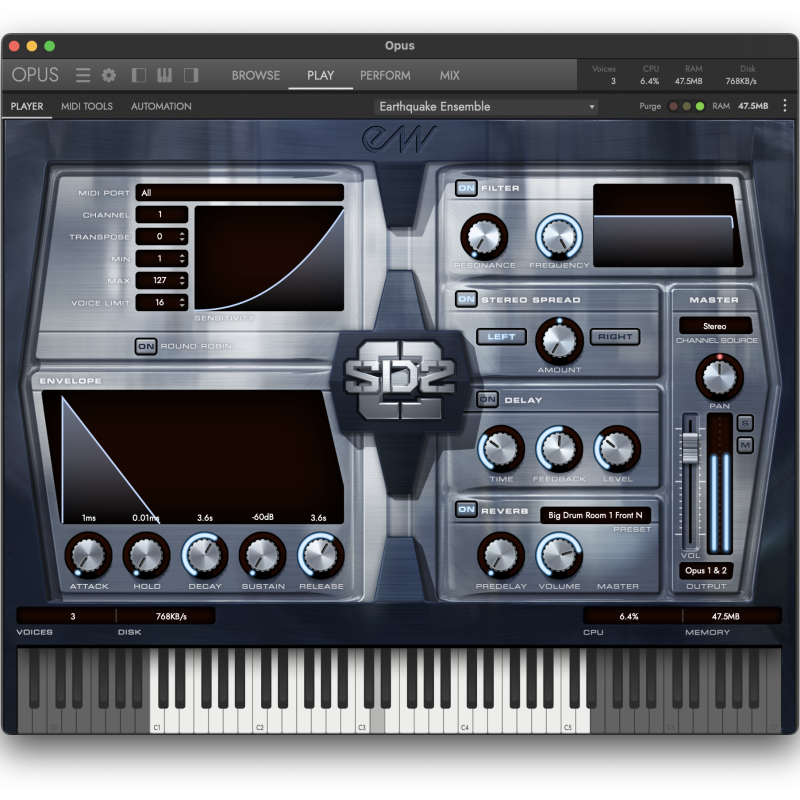Click the Delay Time knob
Screen dimensions: 800x800
pyautogui.click(x=501, y=449)
